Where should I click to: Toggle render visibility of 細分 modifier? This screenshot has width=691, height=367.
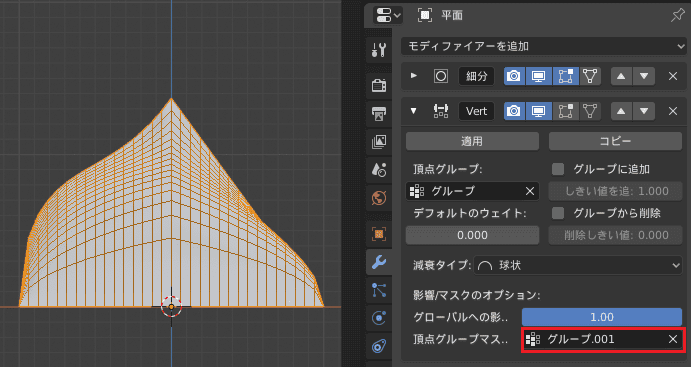tap(514, 76)
